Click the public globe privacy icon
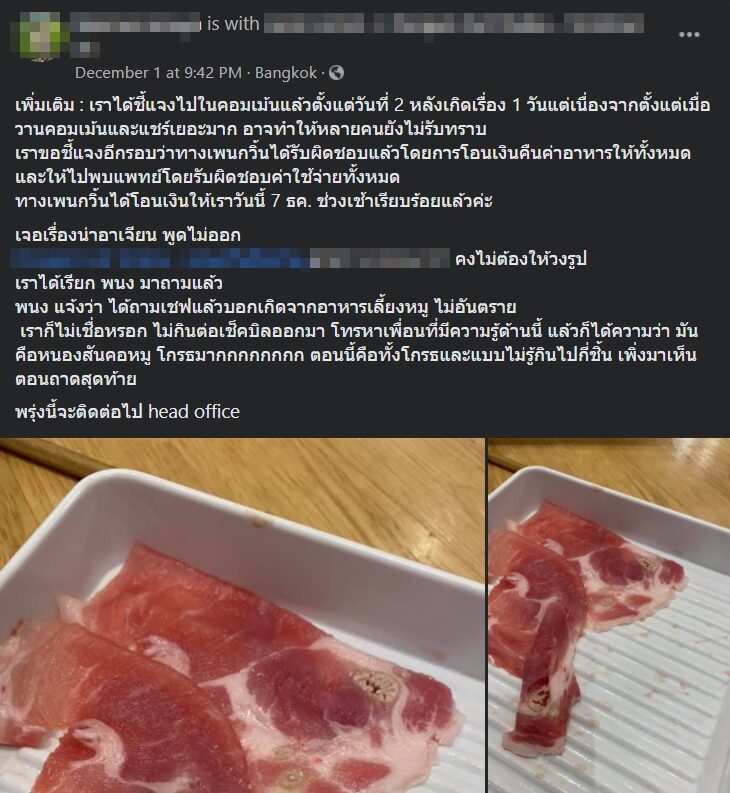The image size is (730, 793). [336, 73]
